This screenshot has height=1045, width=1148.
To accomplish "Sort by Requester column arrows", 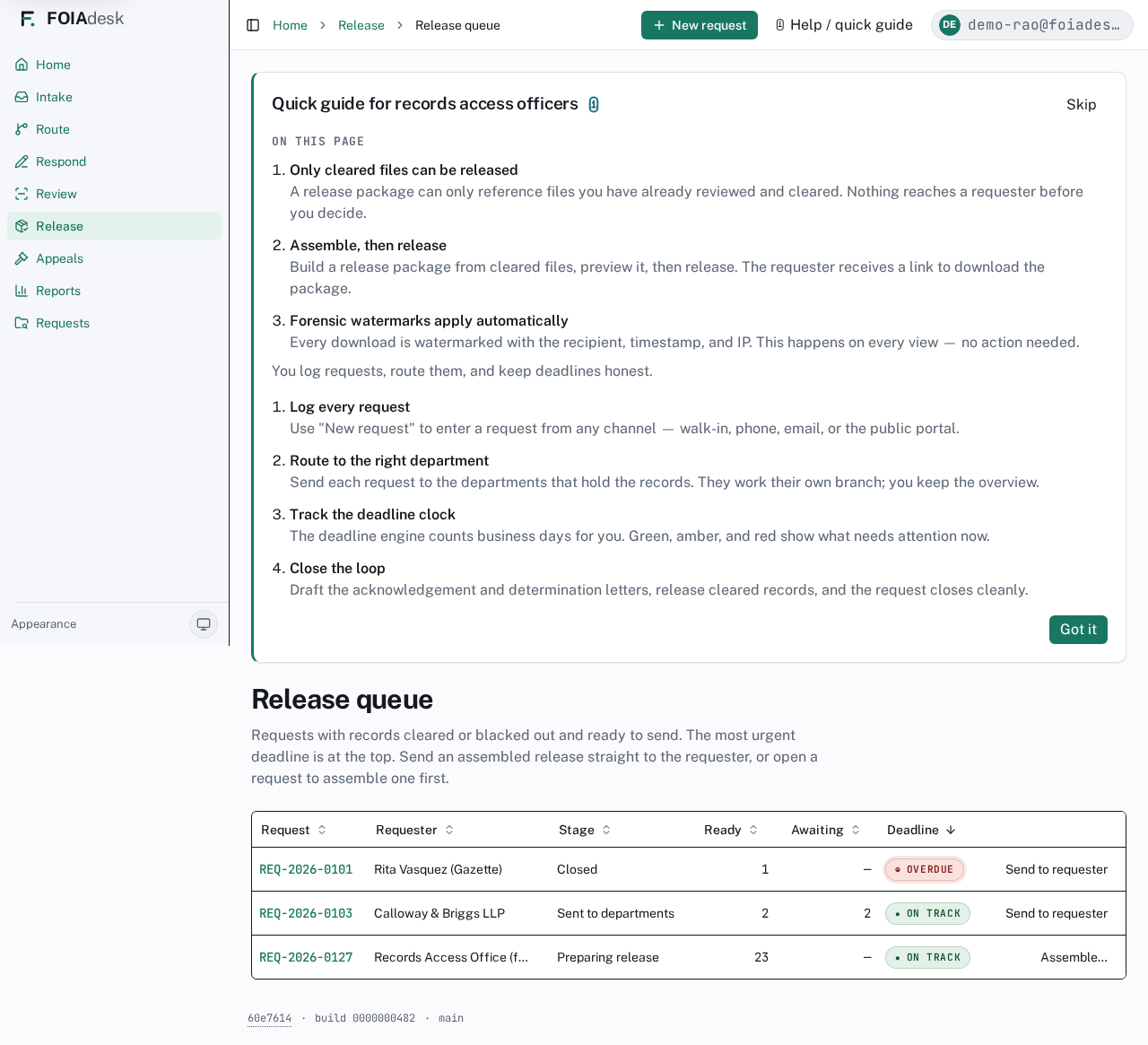I will pyautogui.click(x=449, y=830).
